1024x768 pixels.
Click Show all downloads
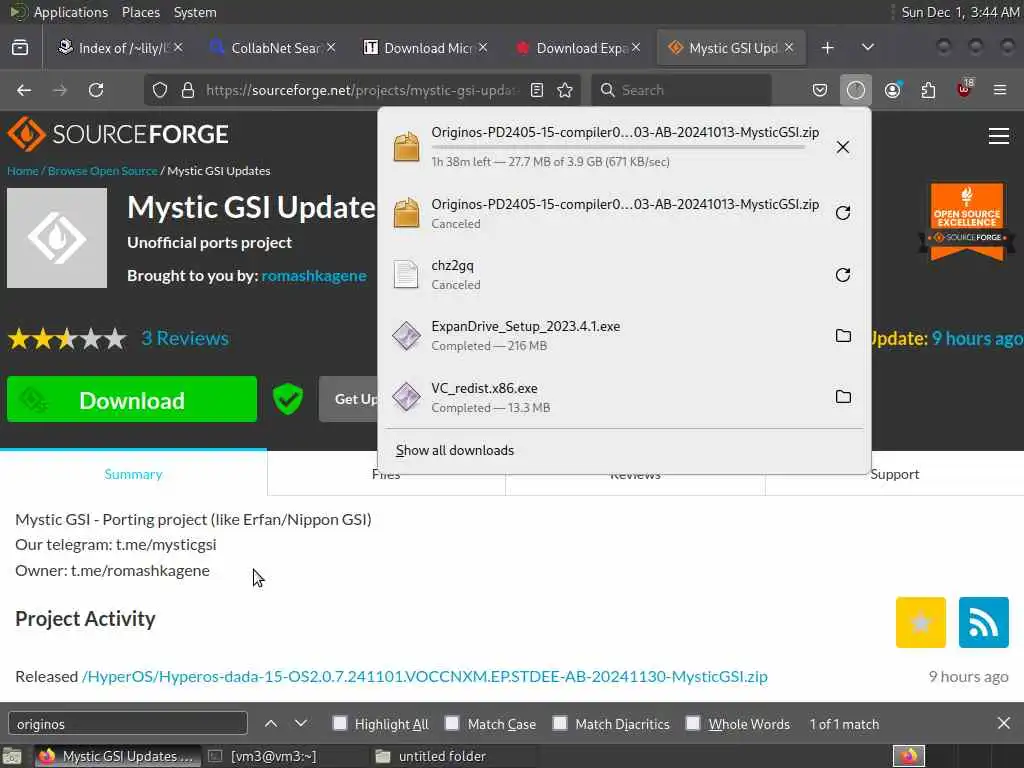click(455, 450)
